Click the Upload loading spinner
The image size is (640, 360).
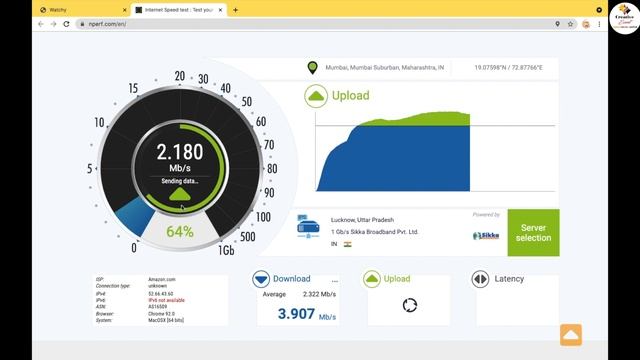(409, 305)
